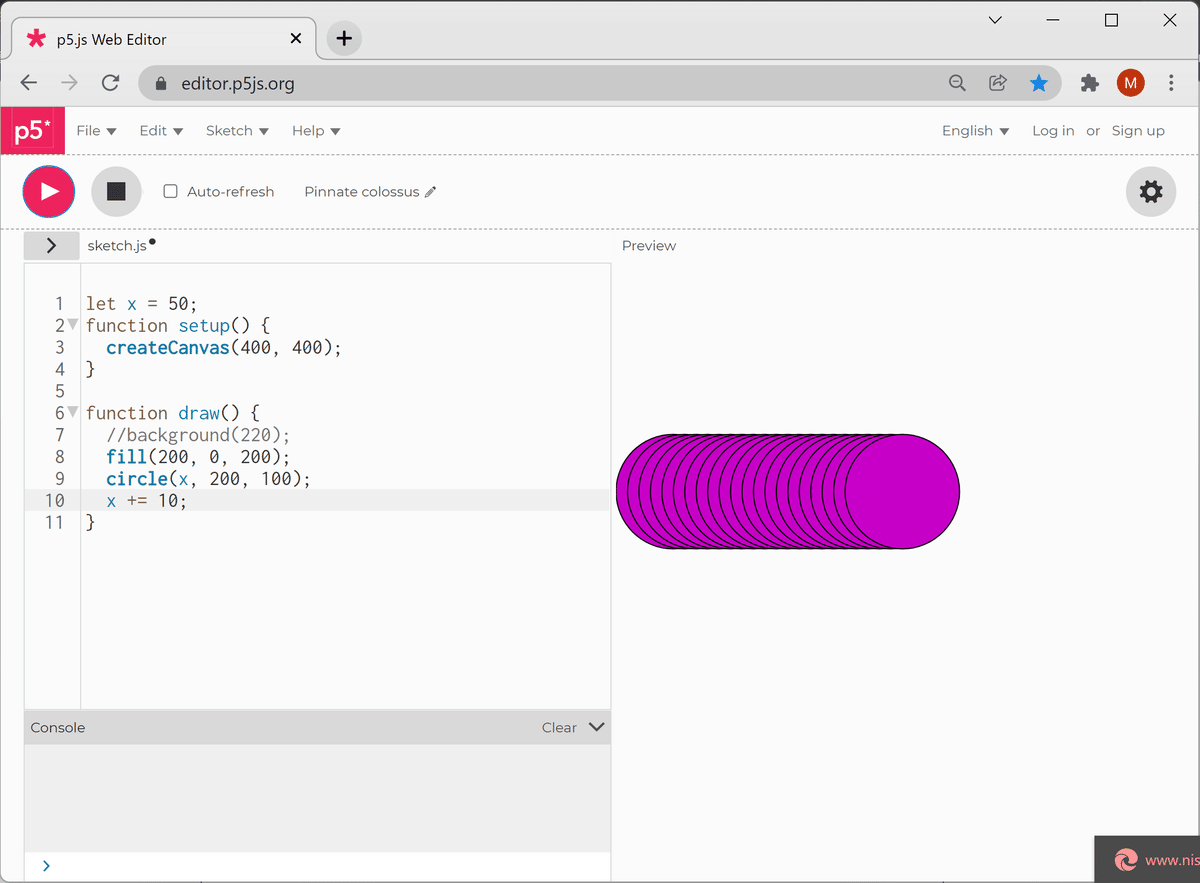Image resolution: width=1200 pixels, height=883 pixels.
Task: Collapse the console with chevron
Action: tap(597, 727)
